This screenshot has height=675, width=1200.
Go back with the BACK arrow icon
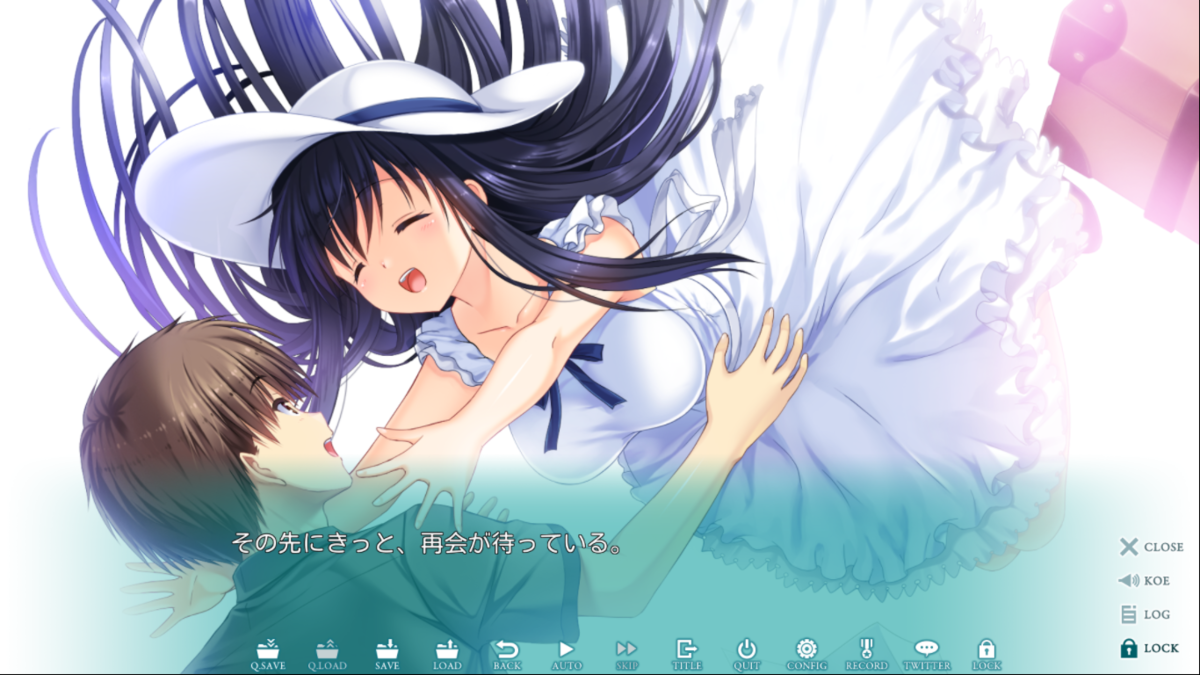coord(507,655)
